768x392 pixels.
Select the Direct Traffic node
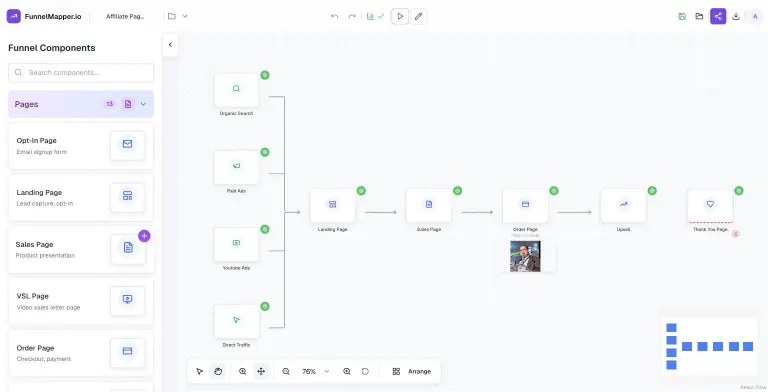pyautogui.click(x=236, y=321)
